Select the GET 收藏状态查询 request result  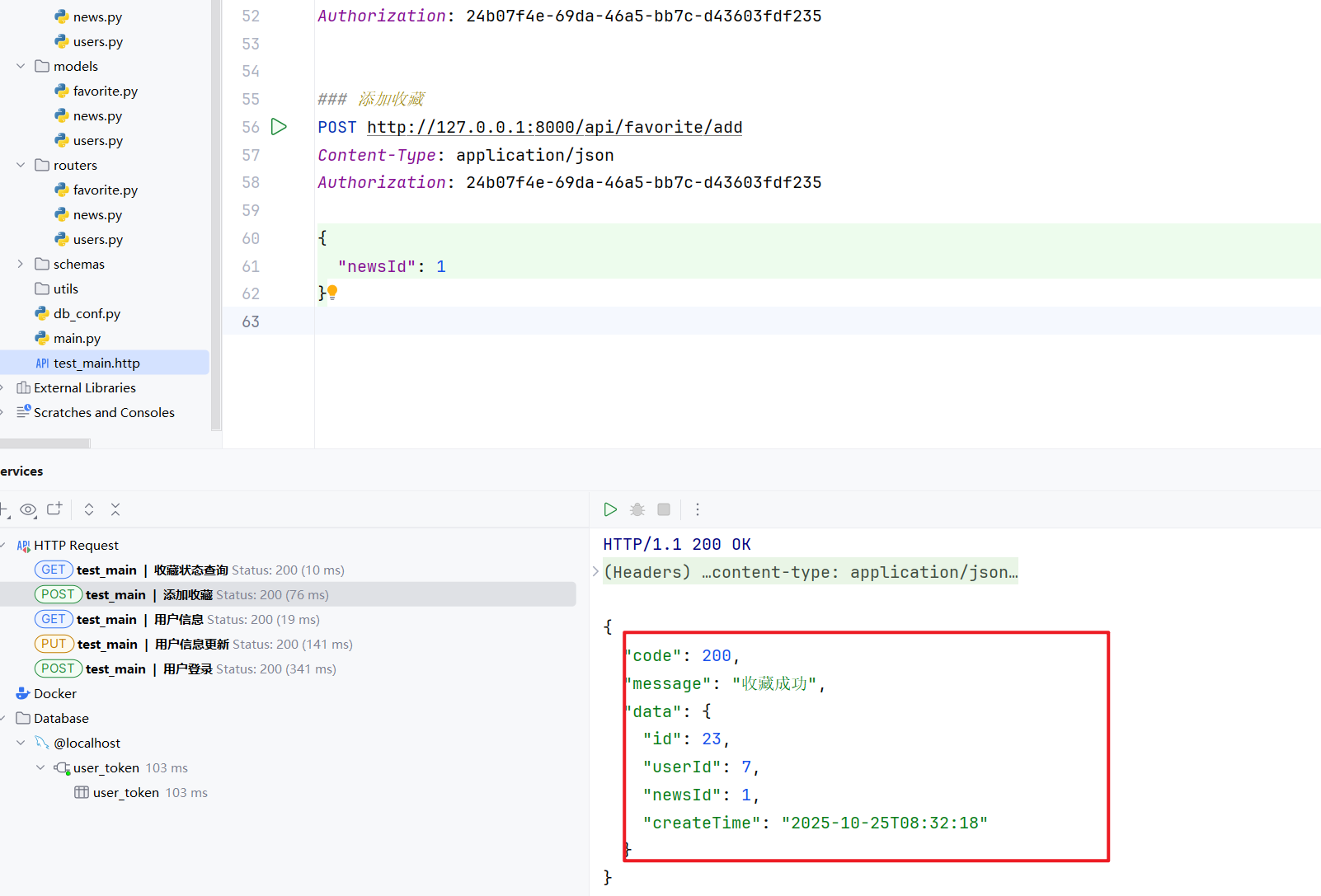point(190,570)
